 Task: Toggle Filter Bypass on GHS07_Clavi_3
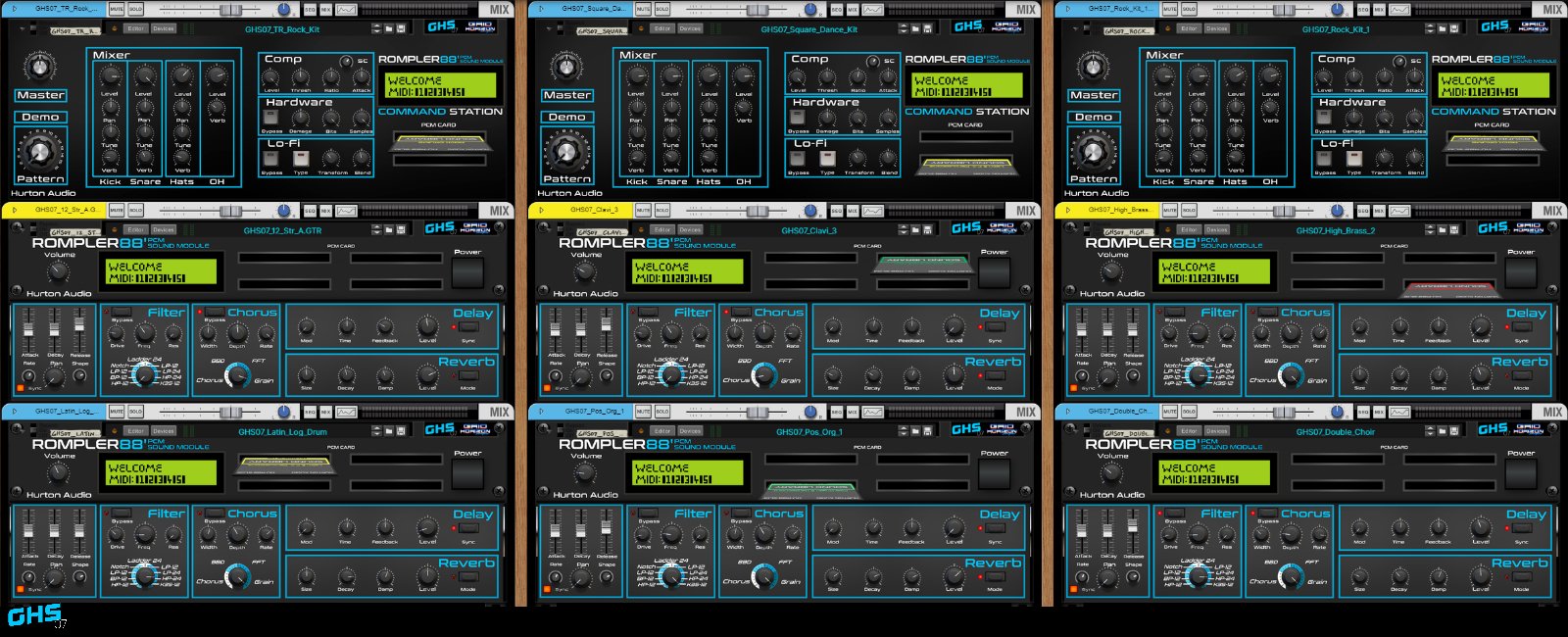[x=648, y=312]
